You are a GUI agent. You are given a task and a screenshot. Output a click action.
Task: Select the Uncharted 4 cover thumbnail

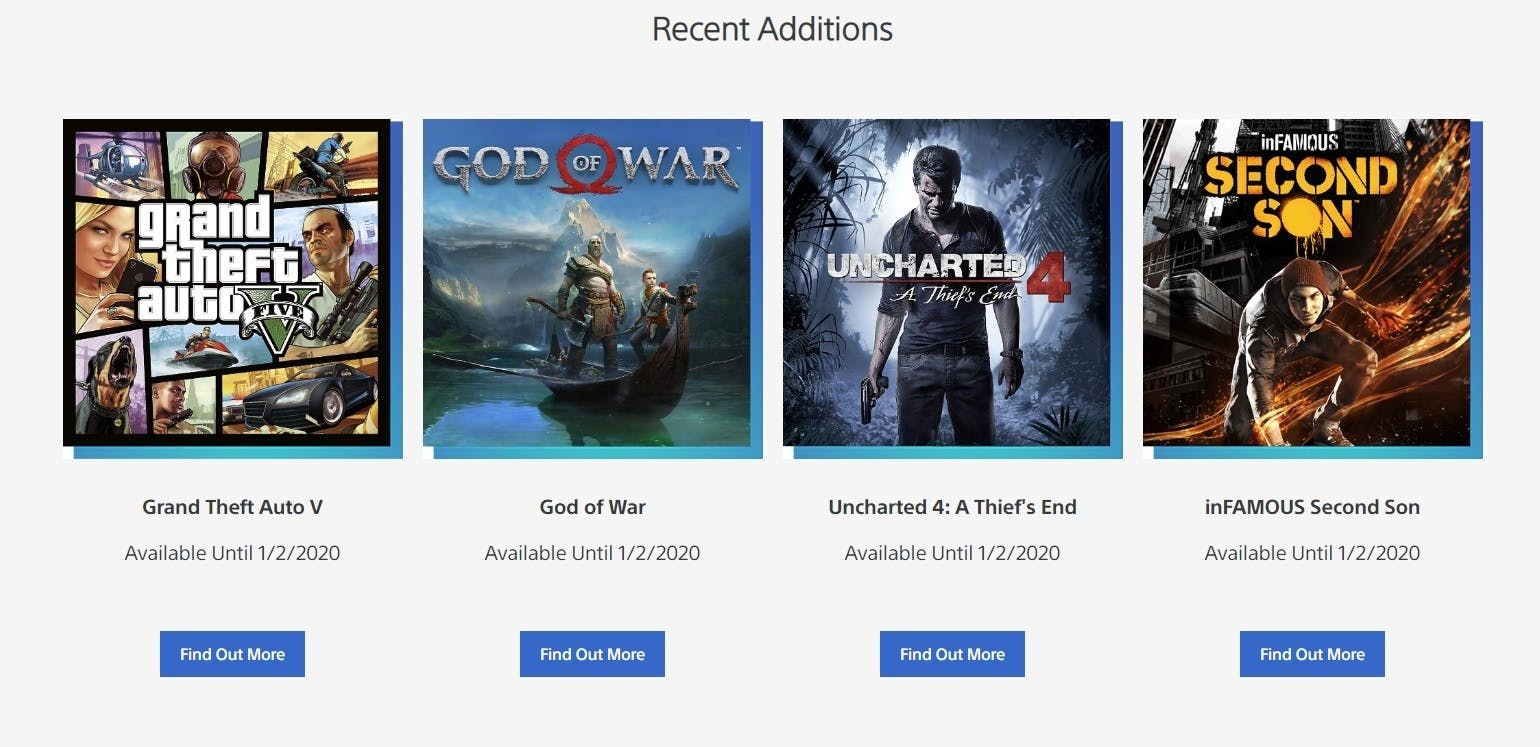point(947,283)
